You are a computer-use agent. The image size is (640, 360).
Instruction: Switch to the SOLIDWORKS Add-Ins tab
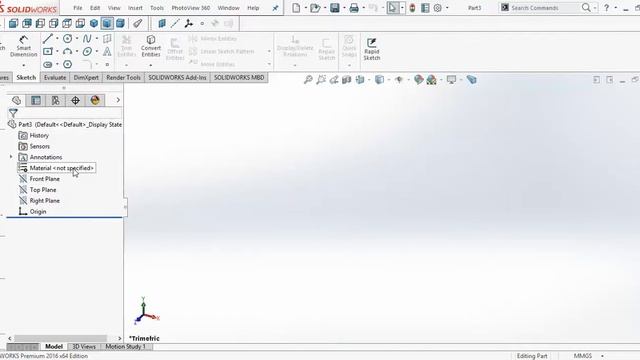point(177,78)
